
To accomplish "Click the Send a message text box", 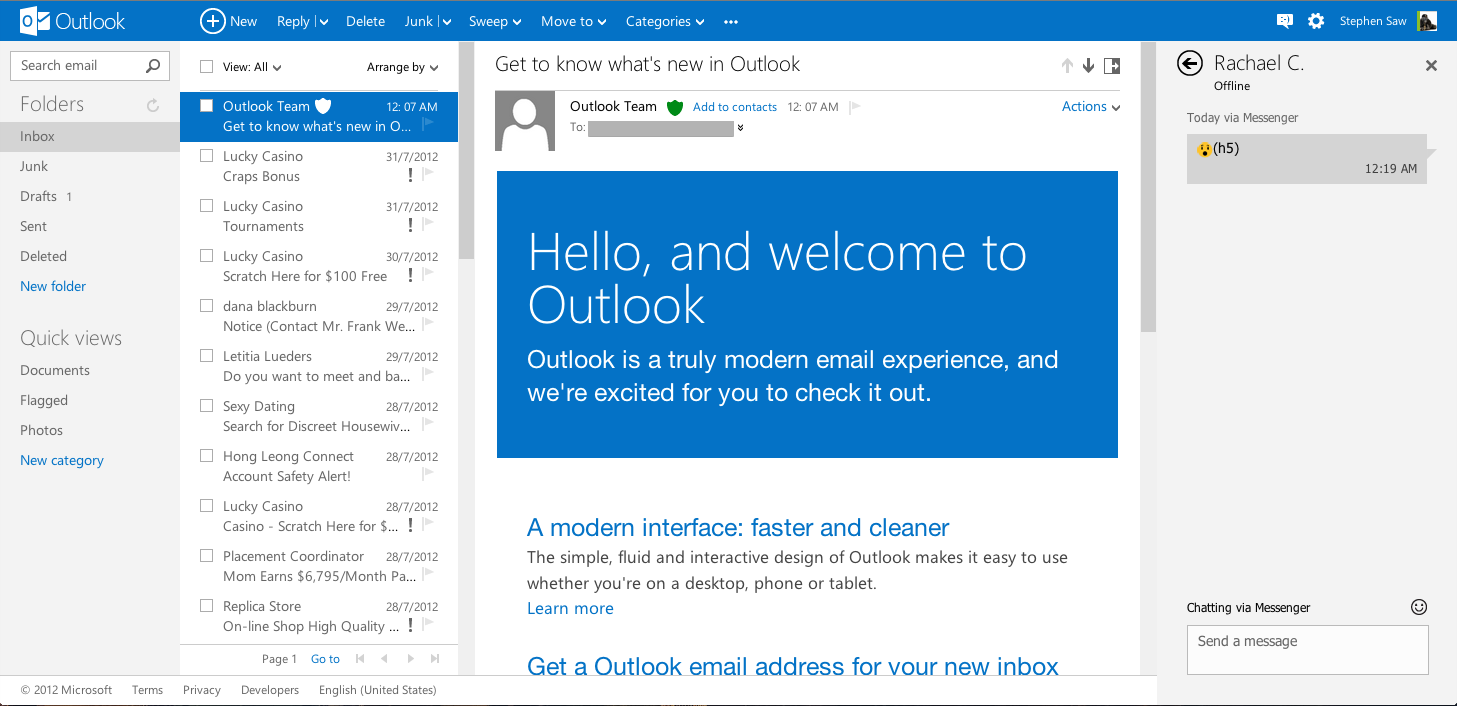I will coord(1307,650).
